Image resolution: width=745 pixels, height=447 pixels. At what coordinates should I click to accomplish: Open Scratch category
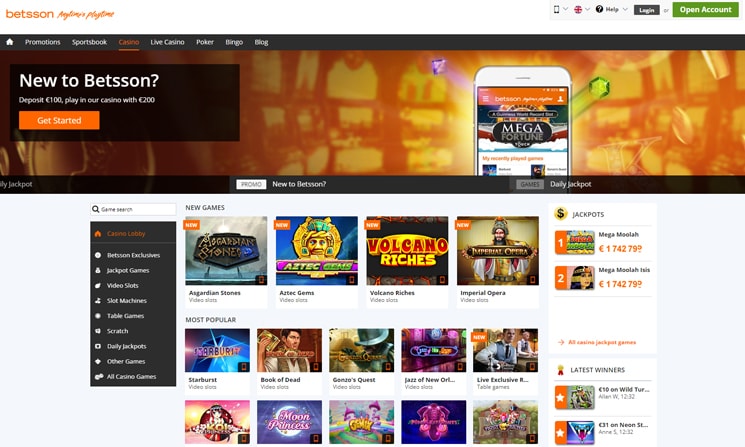[133, 331]
